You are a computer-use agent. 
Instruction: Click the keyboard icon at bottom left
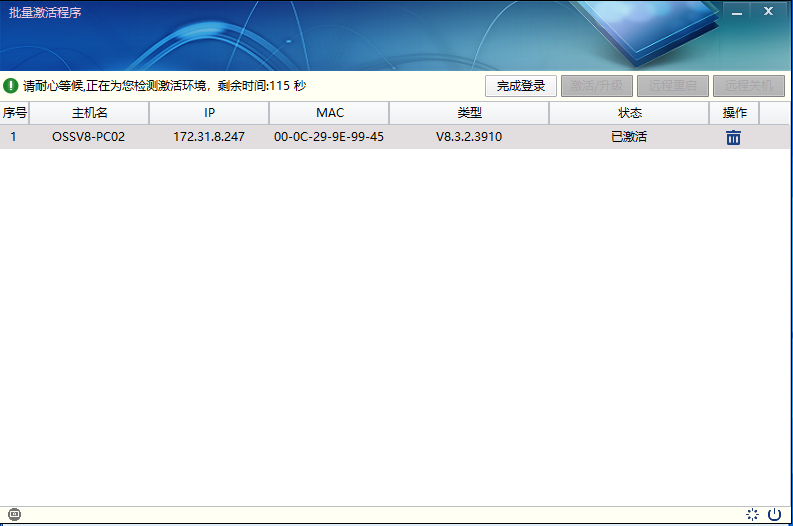14,515
